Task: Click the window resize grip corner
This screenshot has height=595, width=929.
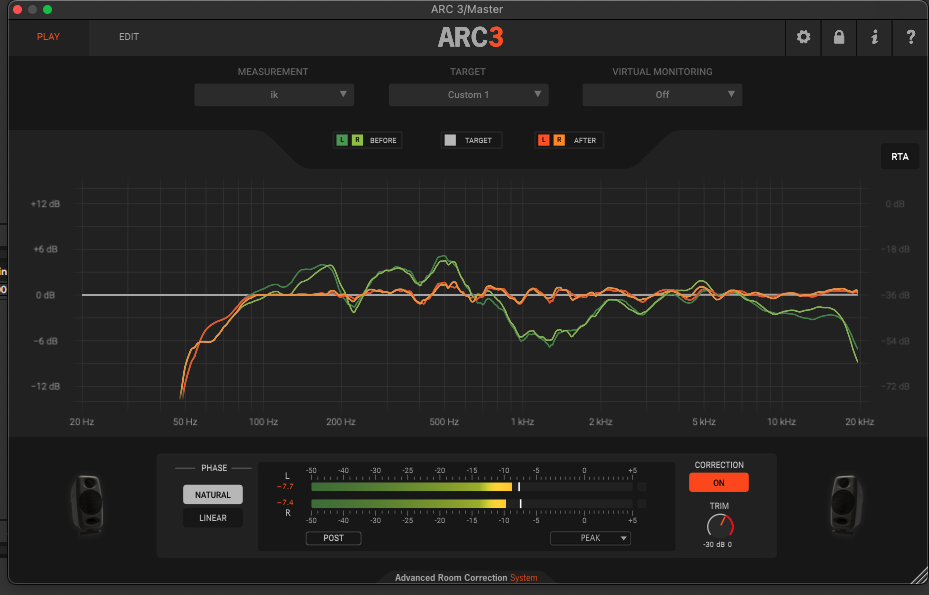Action: 920,575
